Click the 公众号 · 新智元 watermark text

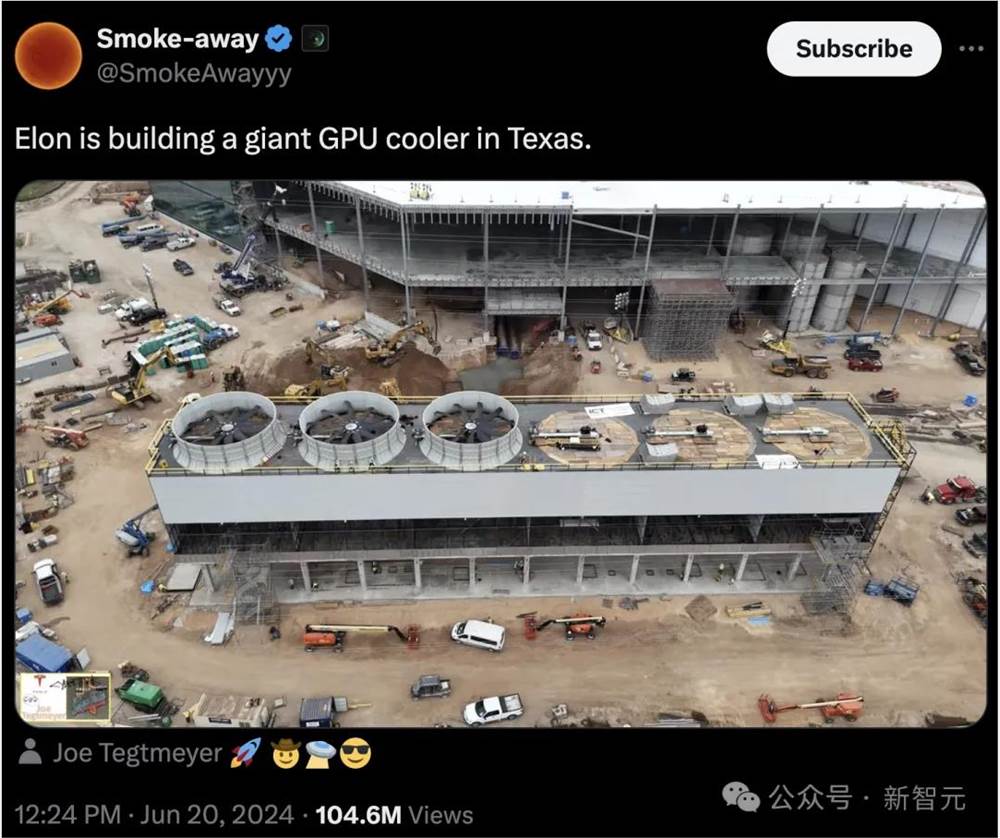coord(867,798)
